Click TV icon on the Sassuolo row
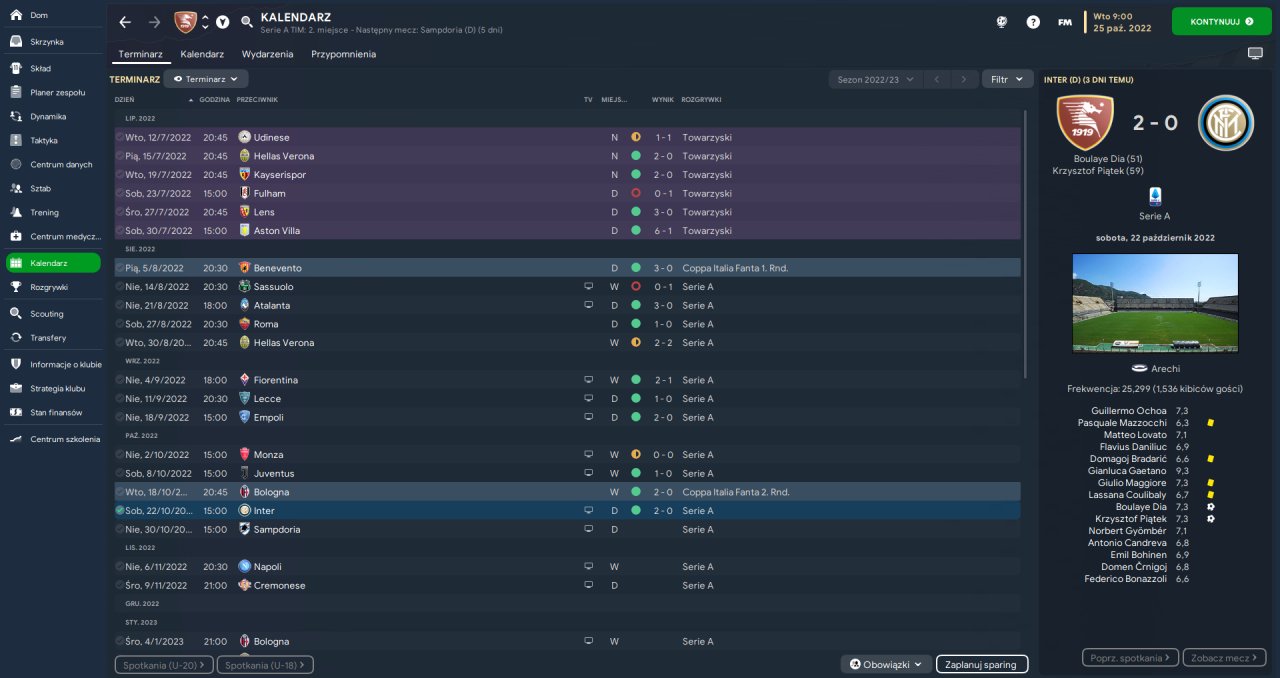Viewport: 1280px width, 678px height. (589, 287)
